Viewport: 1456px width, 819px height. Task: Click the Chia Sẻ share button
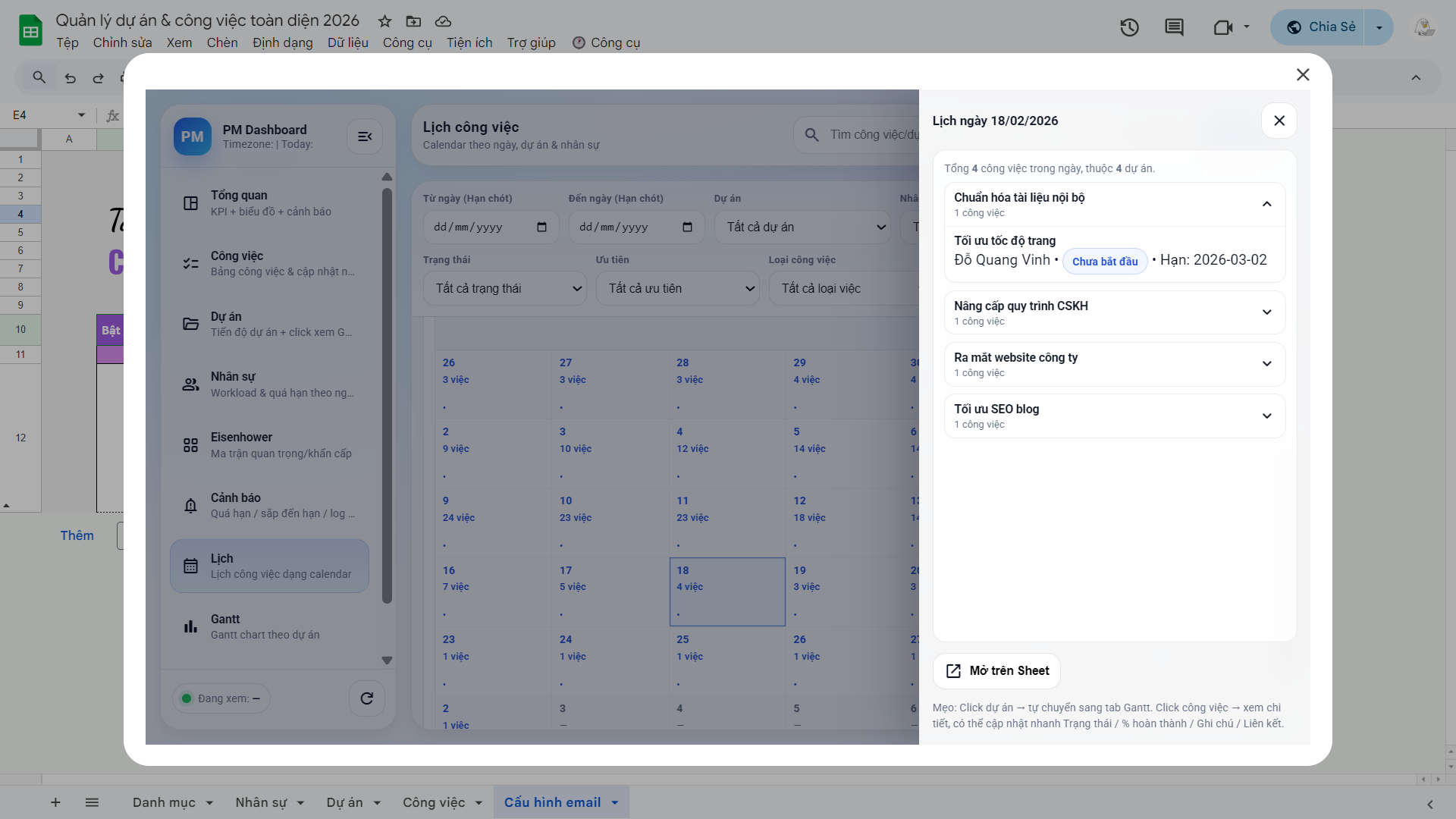(x=1319, y=27)
